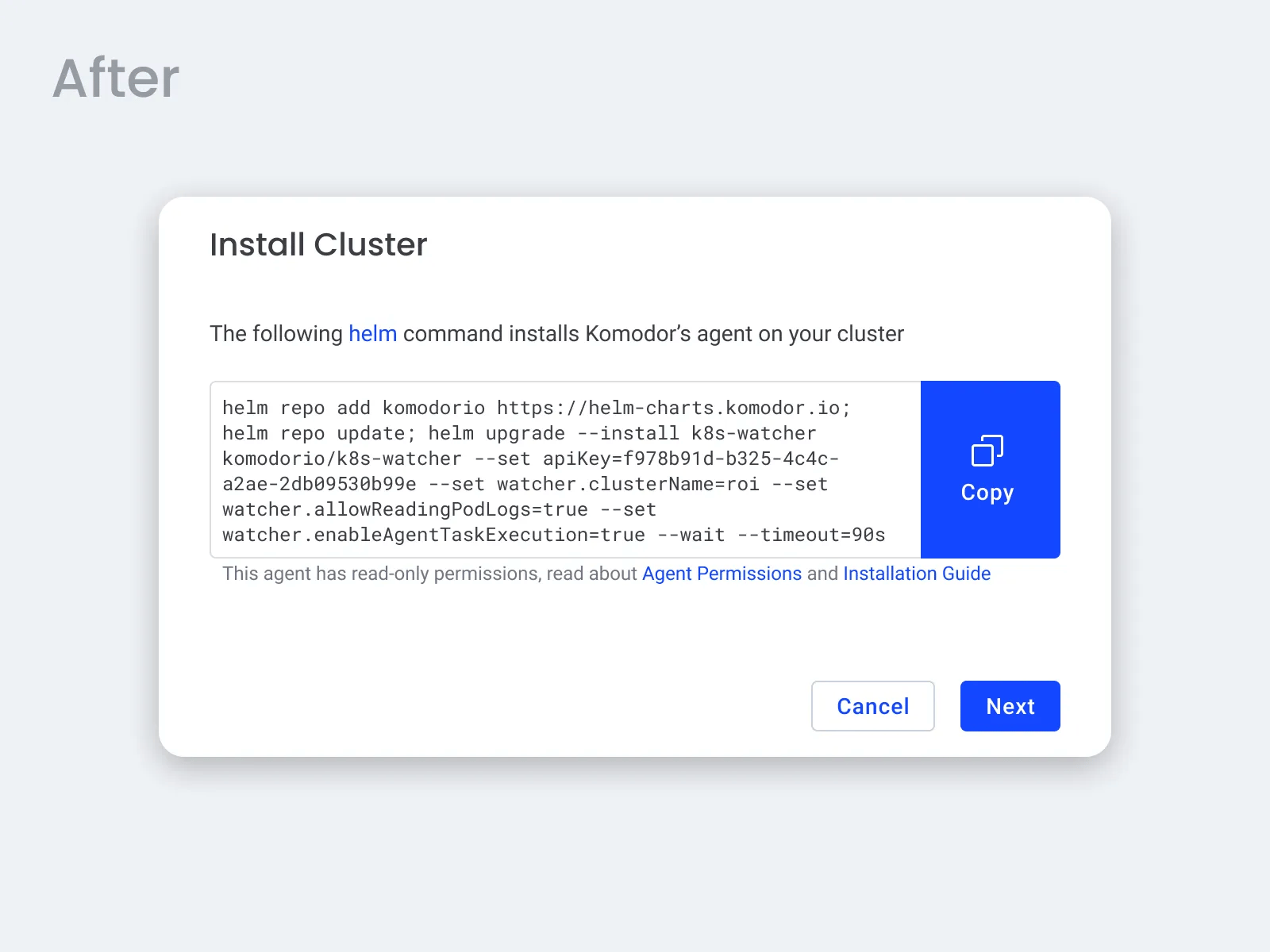This screenshot has width=1270, height=952.
Task: Open the Agent Permissions link
Action: pyautogui.click(x=722, y=574)
